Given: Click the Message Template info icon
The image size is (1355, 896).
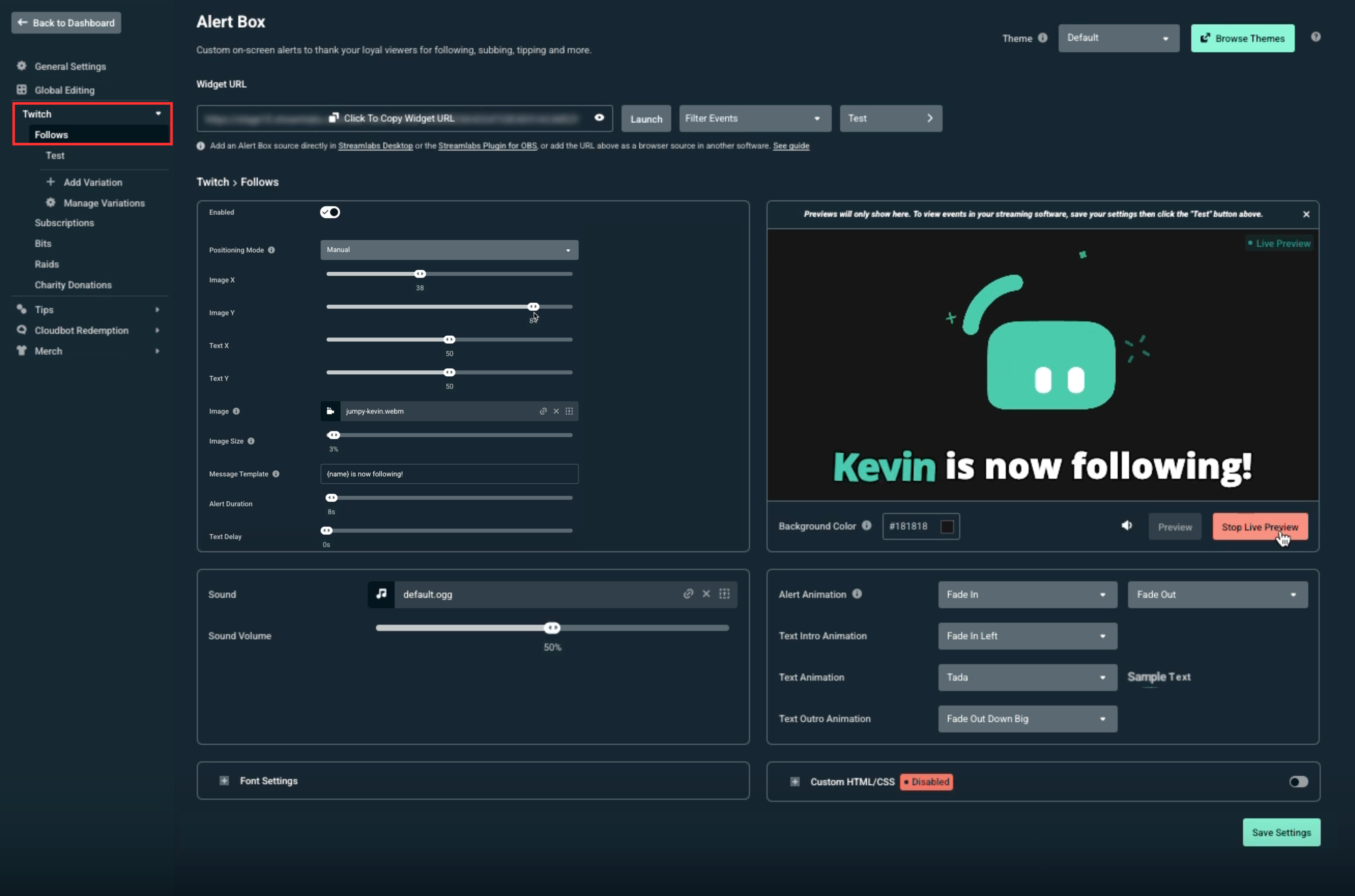Looking at the screenshot, I should click(x=276, y=474).
